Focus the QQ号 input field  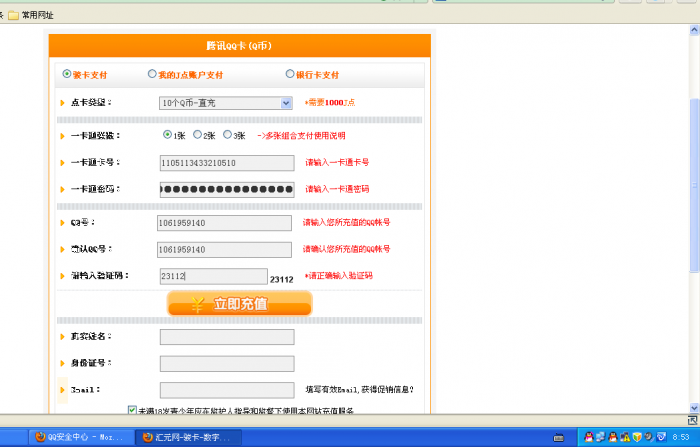pyautogui.click(x=224, y=223)
